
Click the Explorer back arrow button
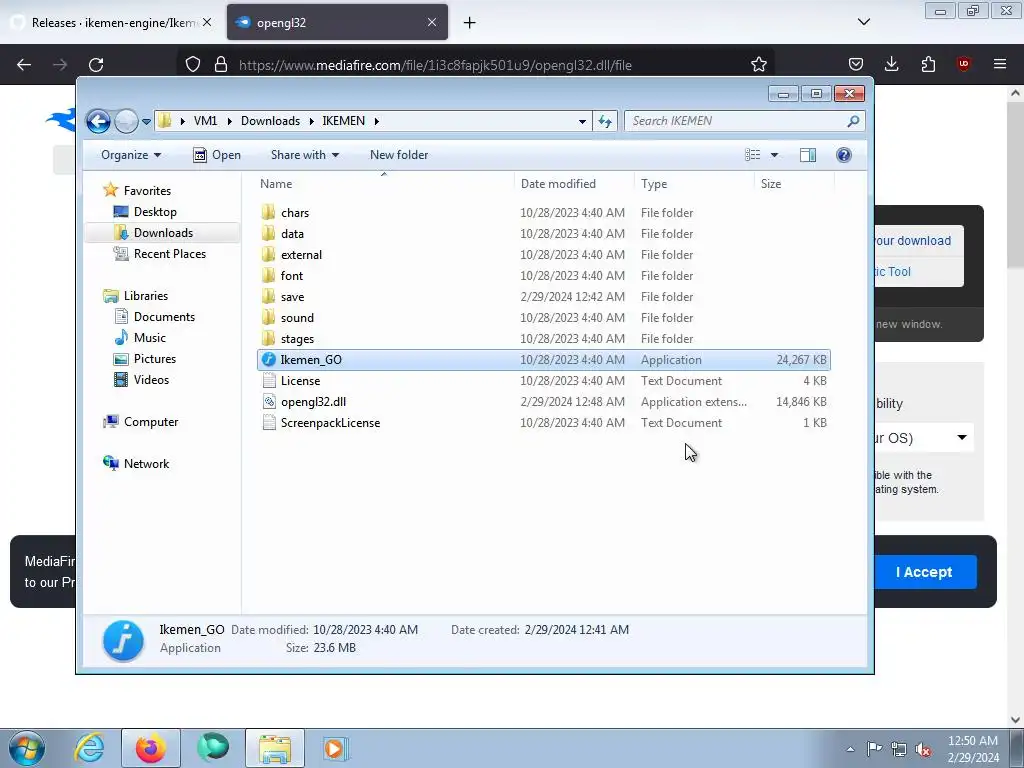click(x=99, y=121)
